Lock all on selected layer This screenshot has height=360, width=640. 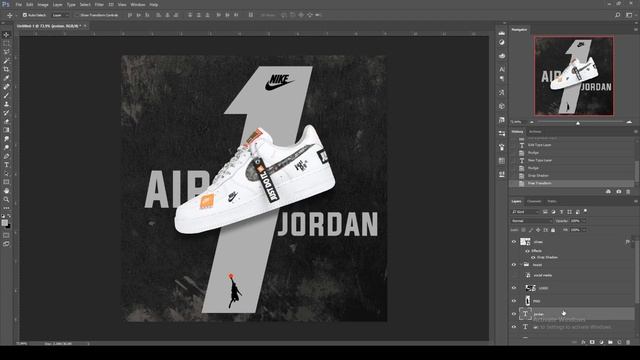coord(553,230)
